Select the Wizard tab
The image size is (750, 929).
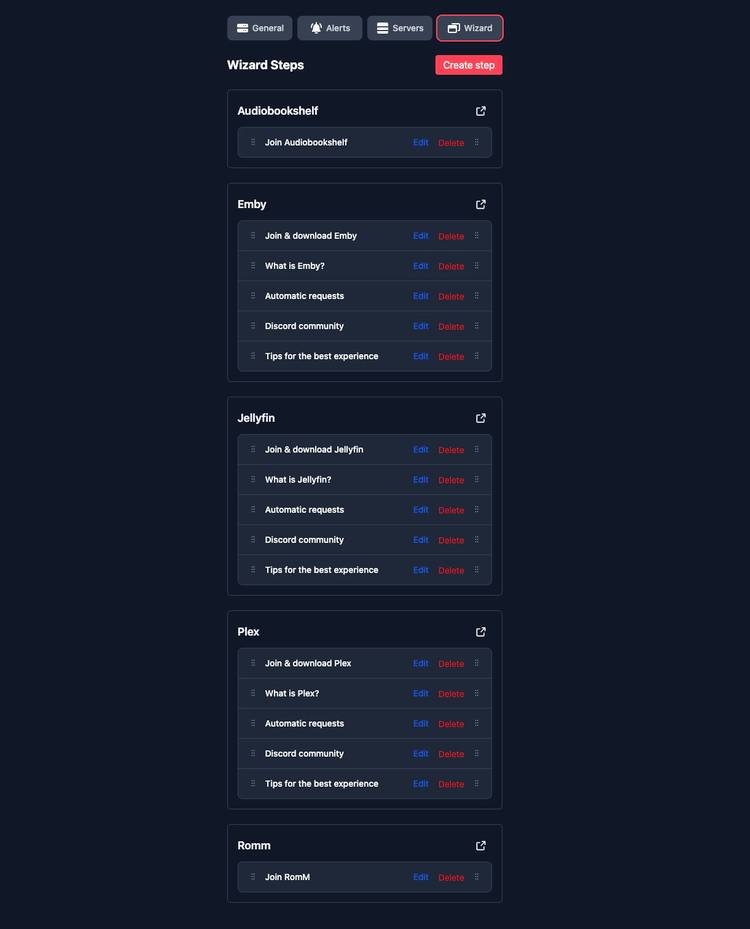[469, 28]
